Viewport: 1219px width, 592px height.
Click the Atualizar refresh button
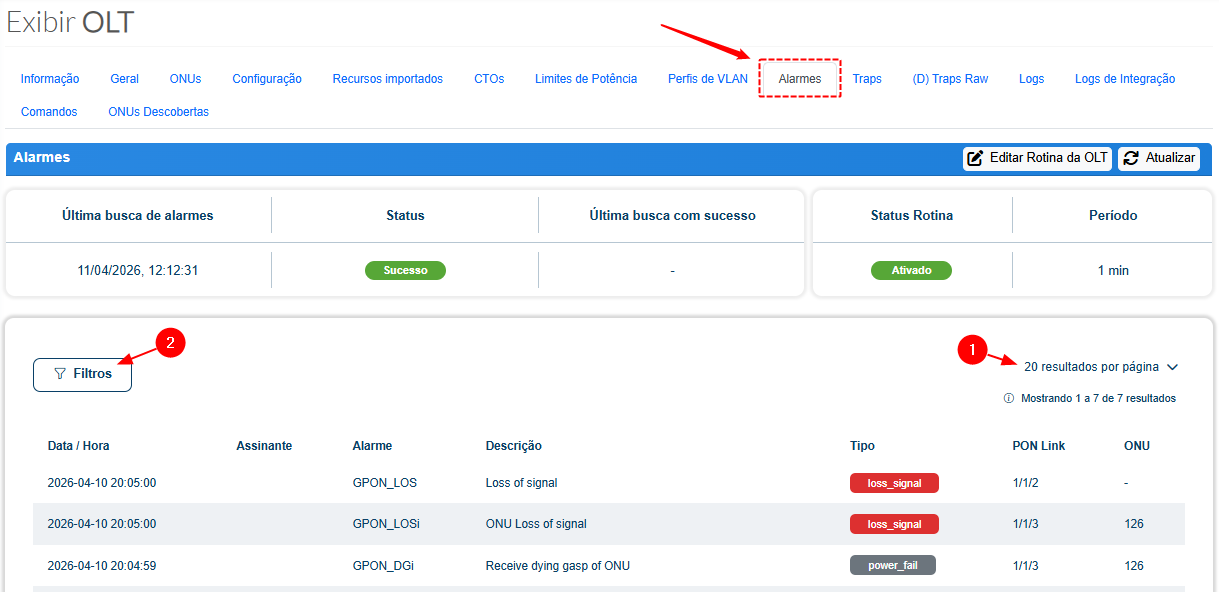coord(1159,158)
